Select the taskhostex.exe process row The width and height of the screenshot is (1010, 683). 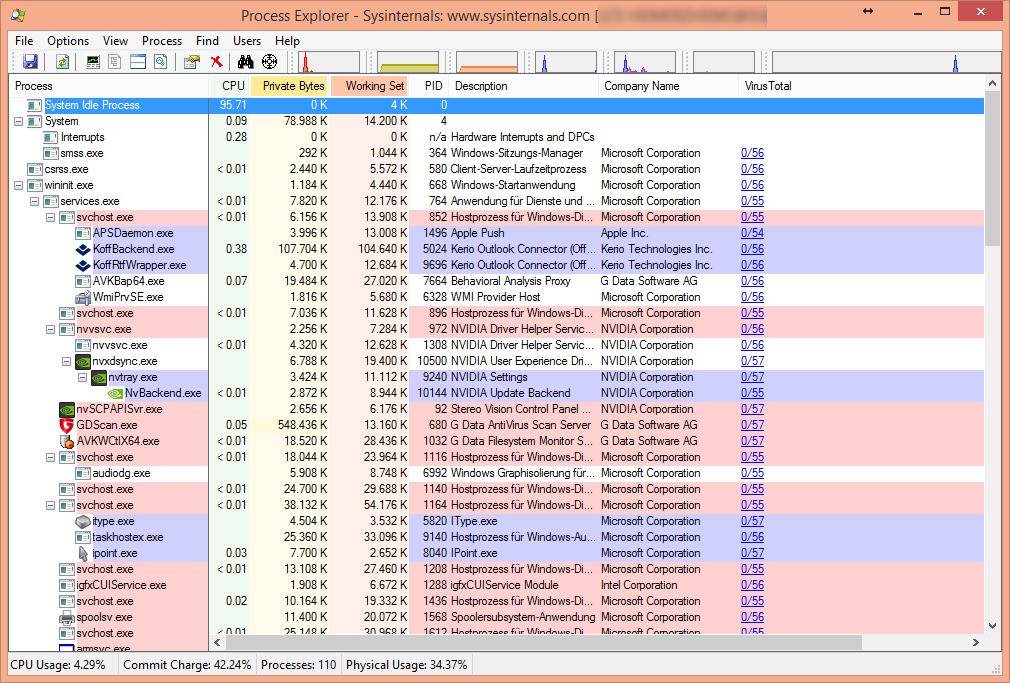pyautogui.click(x=497, y=537)
